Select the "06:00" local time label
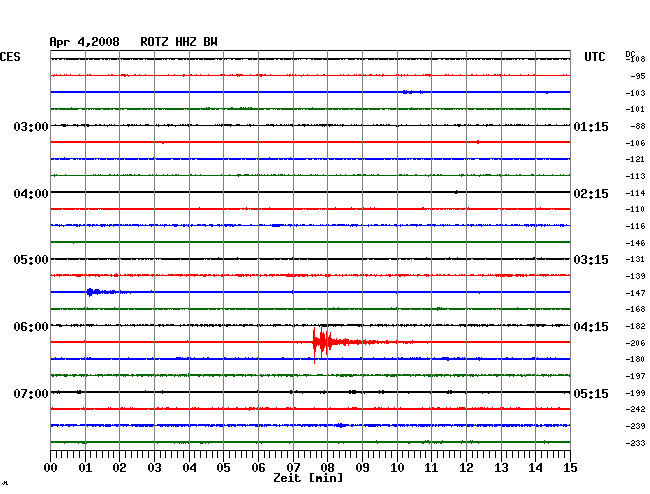This screenshot has height=494, width=650. pyautogui.click(x=31, y=327)
